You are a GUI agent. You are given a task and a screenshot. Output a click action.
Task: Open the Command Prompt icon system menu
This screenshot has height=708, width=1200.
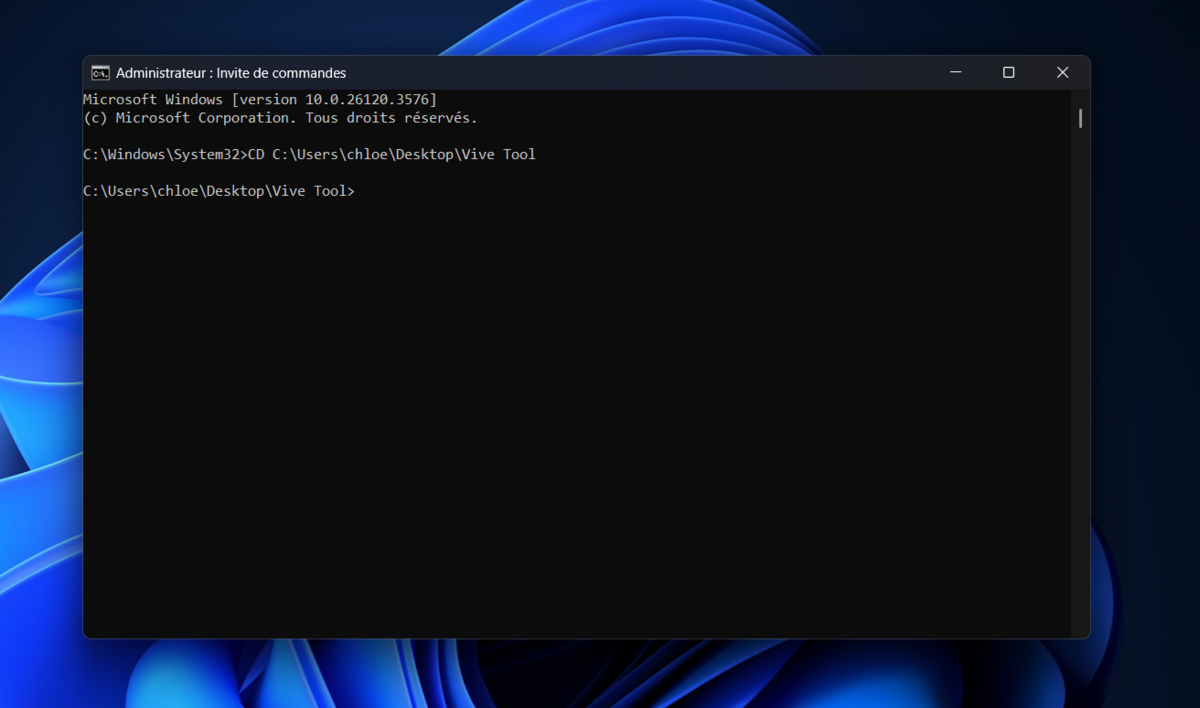[x=100, y=73]
